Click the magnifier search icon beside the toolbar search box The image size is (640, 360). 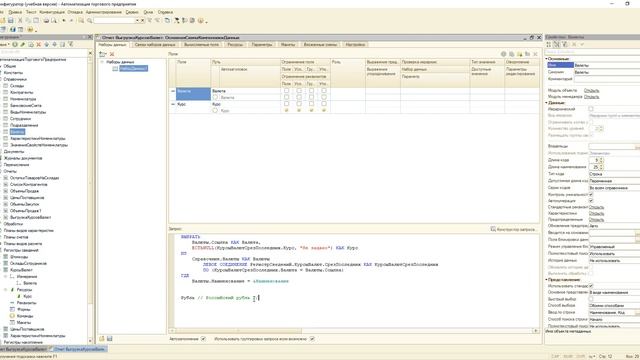pos(89,20)
